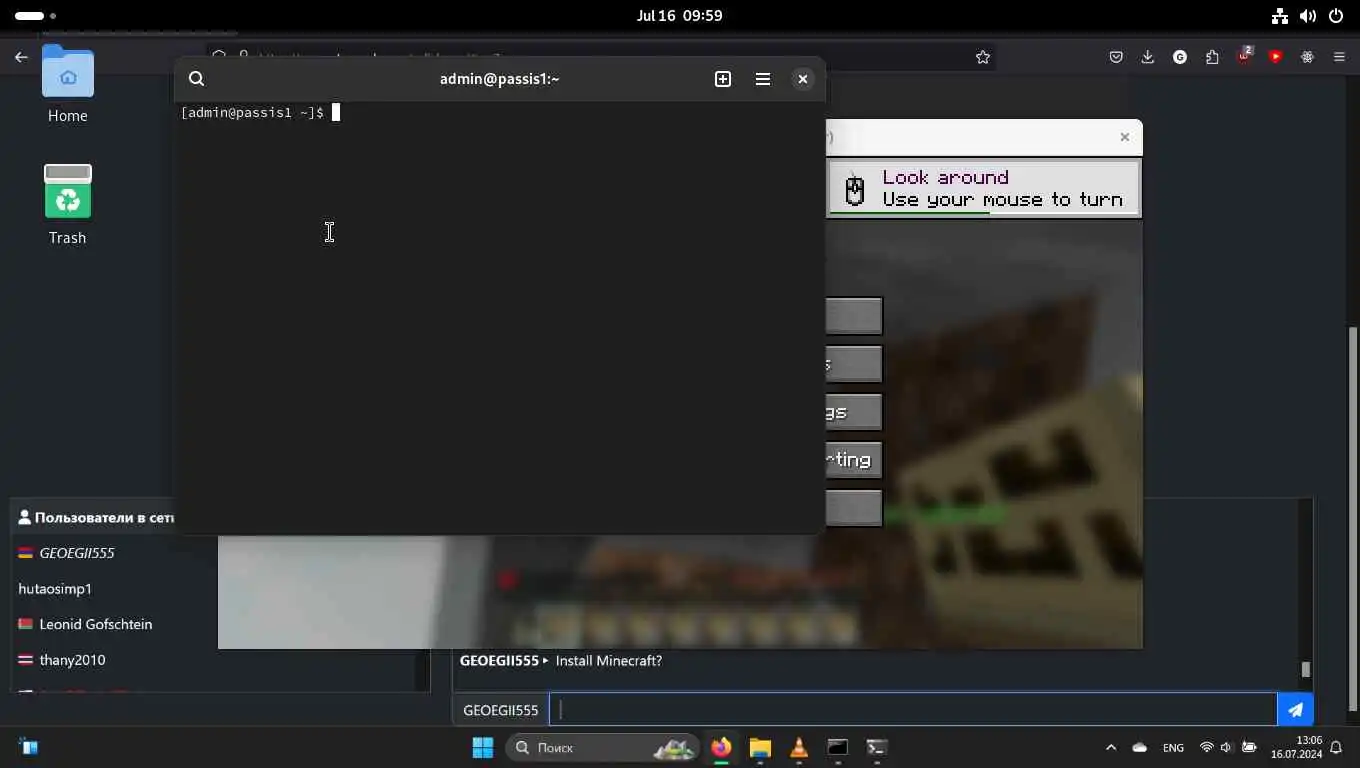Viewport: 1360px width, 768px height.
Task: Select user GEOEGII555 in online users list
Action: 77,553
